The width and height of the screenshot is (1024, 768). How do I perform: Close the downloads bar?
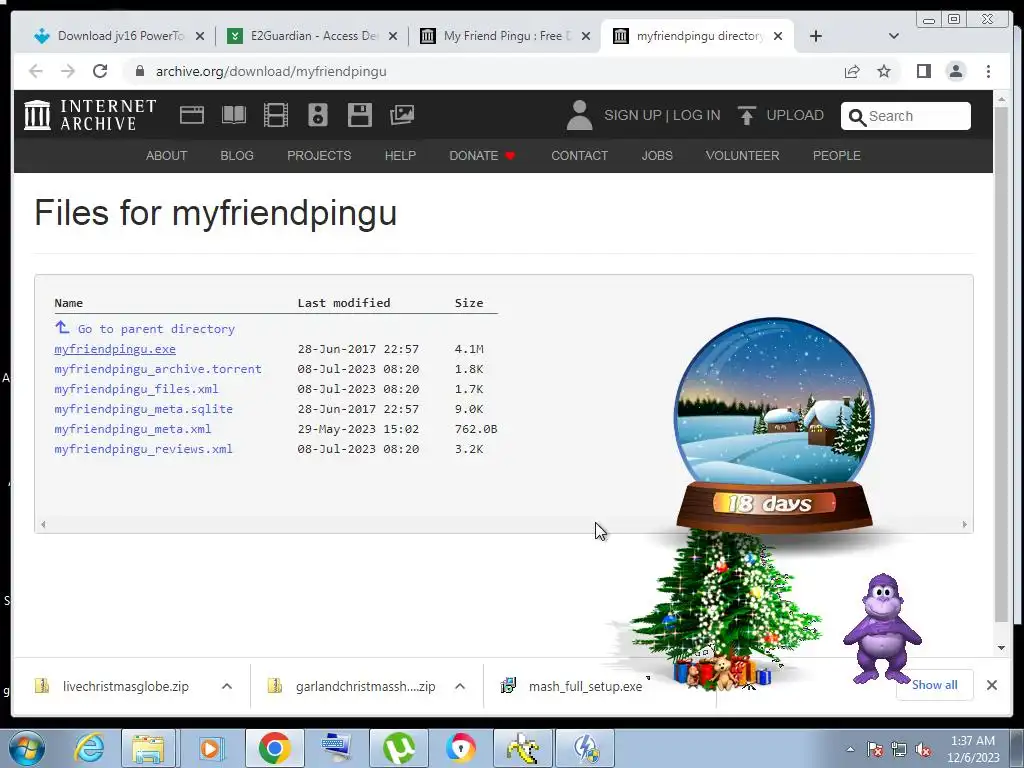[991, 684]
